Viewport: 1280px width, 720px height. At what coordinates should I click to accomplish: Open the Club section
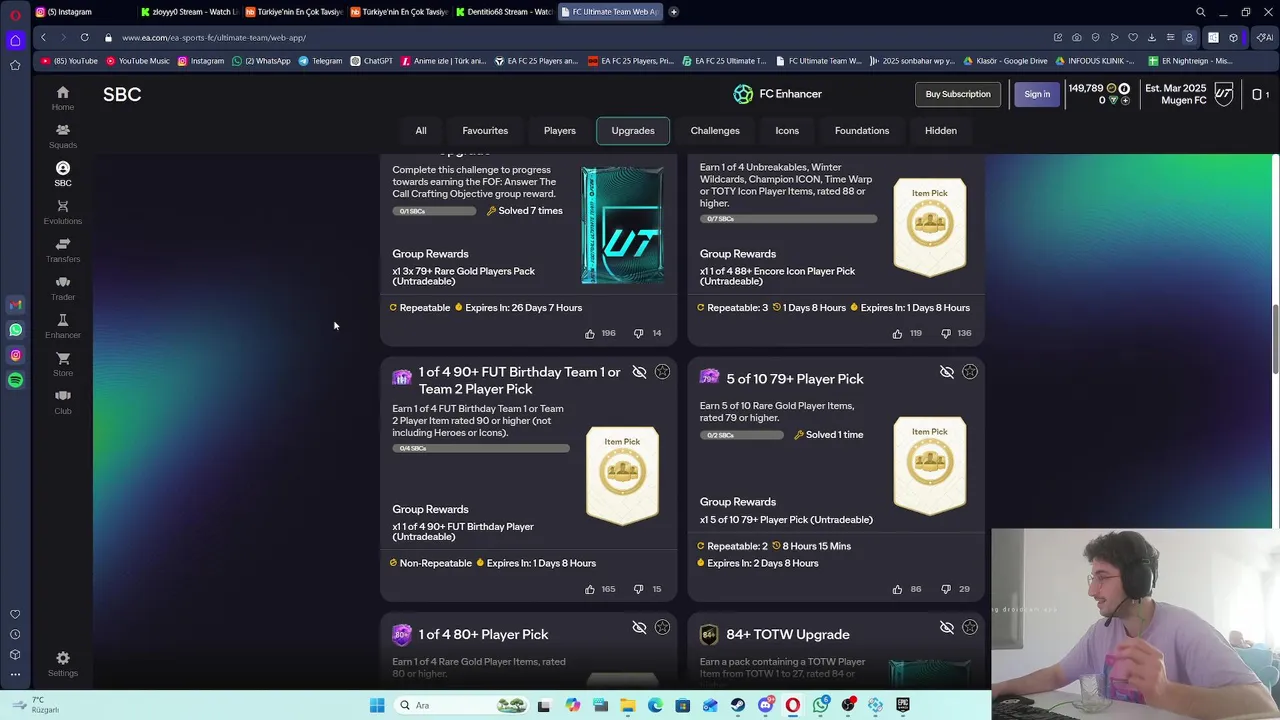click(63, 402)
